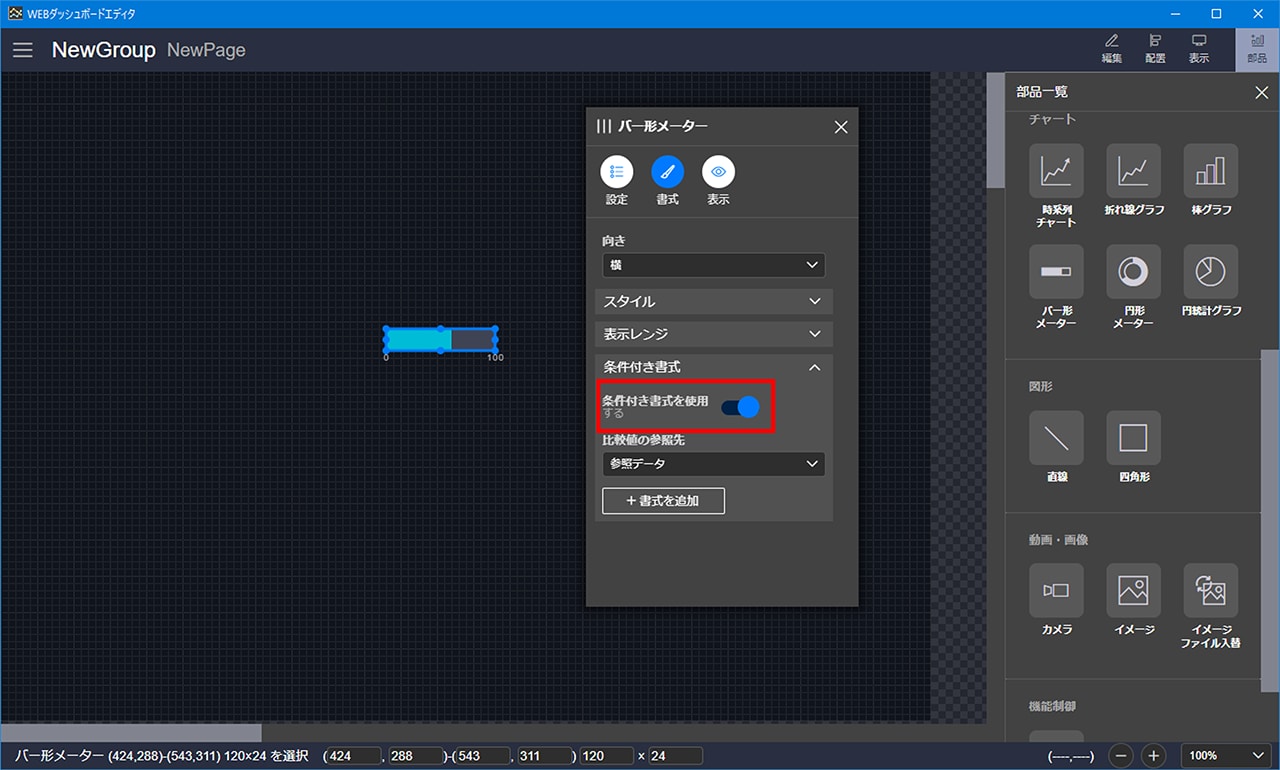Switch to the 設定 tab
1280x770 pixels.
[x=617, y=172]
